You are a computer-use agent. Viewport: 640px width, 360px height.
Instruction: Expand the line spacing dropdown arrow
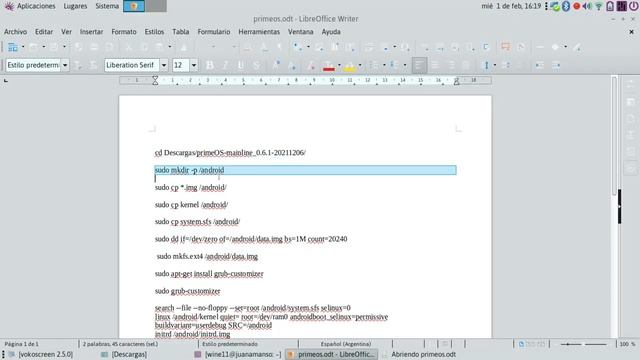pos(495,65)
